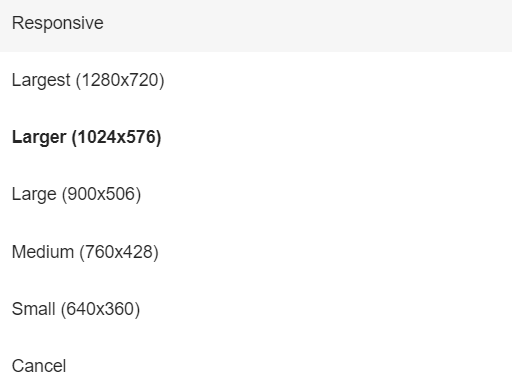Set player size to 1280x720
512x386 pixels.
pos(256,80)
